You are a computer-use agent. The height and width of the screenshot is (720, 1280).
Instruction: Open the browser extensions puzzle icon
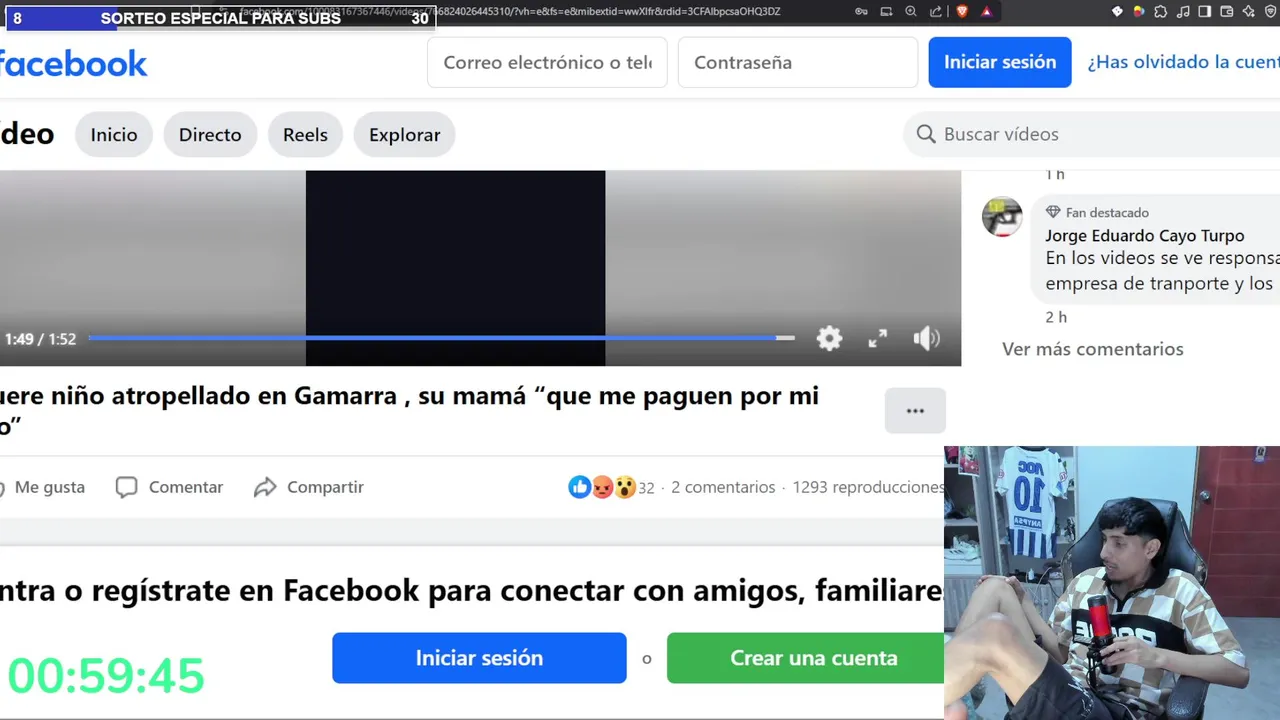pyautogui.click(x=1160, y=11)
